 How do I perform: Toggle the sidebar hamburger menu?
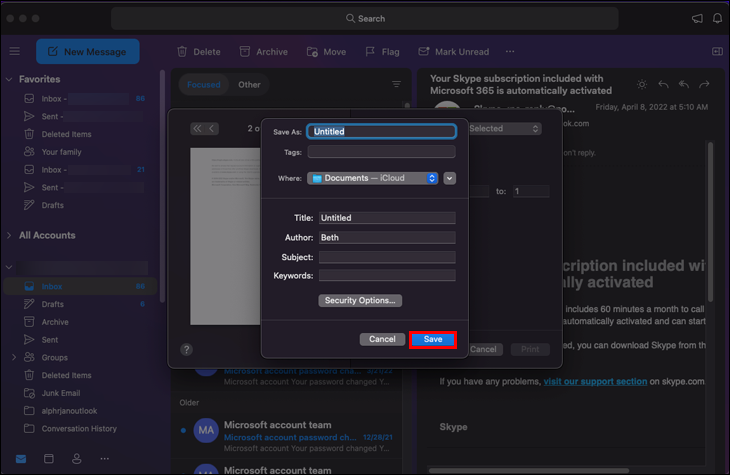(14, 51)
